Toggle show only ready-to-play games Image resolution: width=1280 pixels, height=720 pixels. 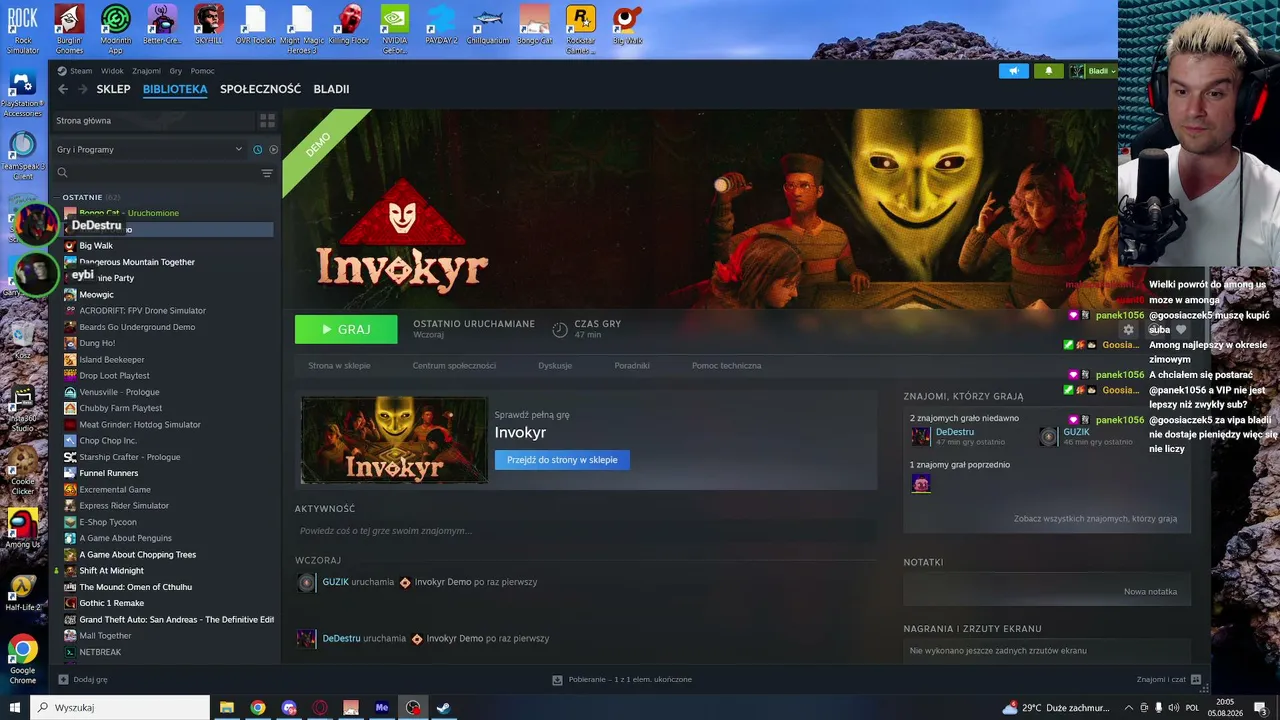pyautogui.click(x=273, y=149)
